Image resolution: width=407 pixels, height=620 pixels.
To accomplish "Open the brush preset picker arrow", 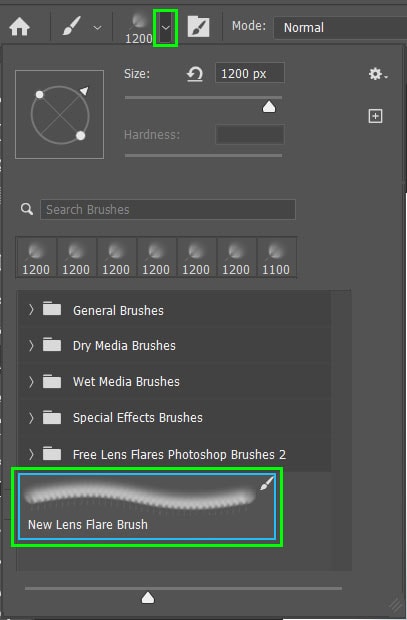I will pos(165,28).
